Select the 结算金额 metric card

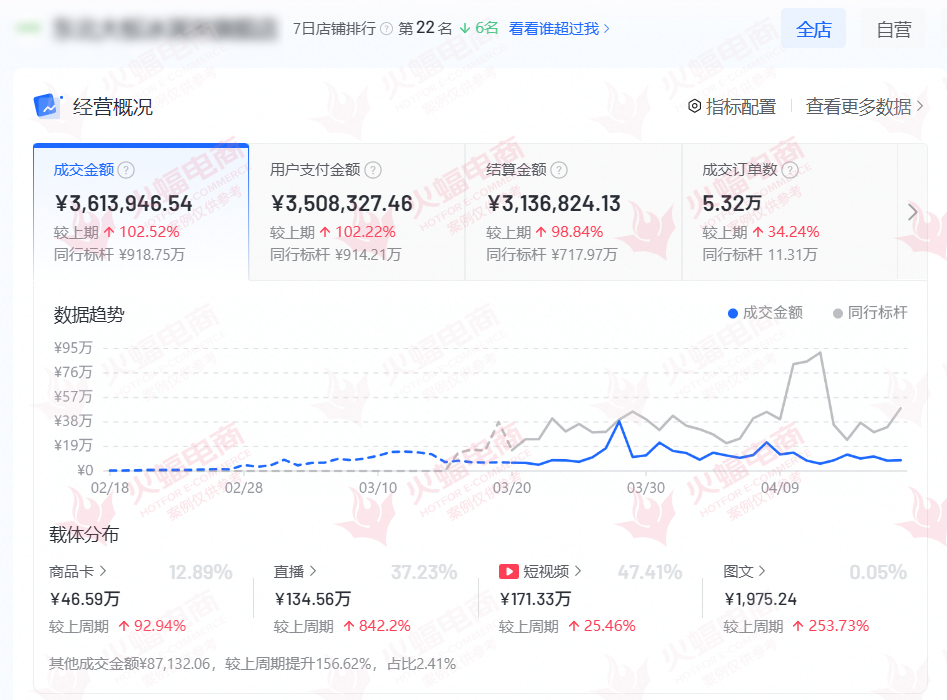click(x=573, y=213)
